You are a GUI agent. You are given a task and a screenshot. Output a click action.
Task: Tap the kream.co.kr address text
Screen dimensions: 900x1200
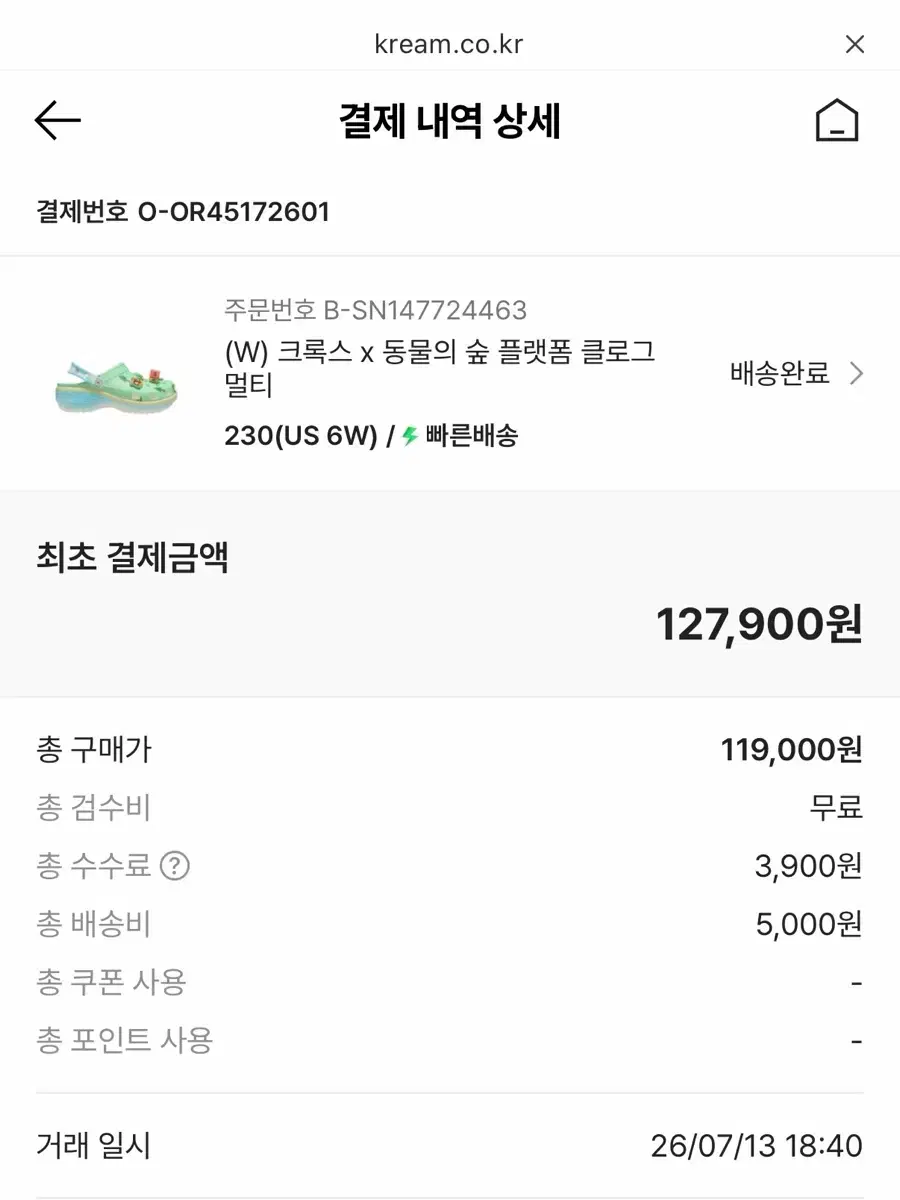click(449, 45)
